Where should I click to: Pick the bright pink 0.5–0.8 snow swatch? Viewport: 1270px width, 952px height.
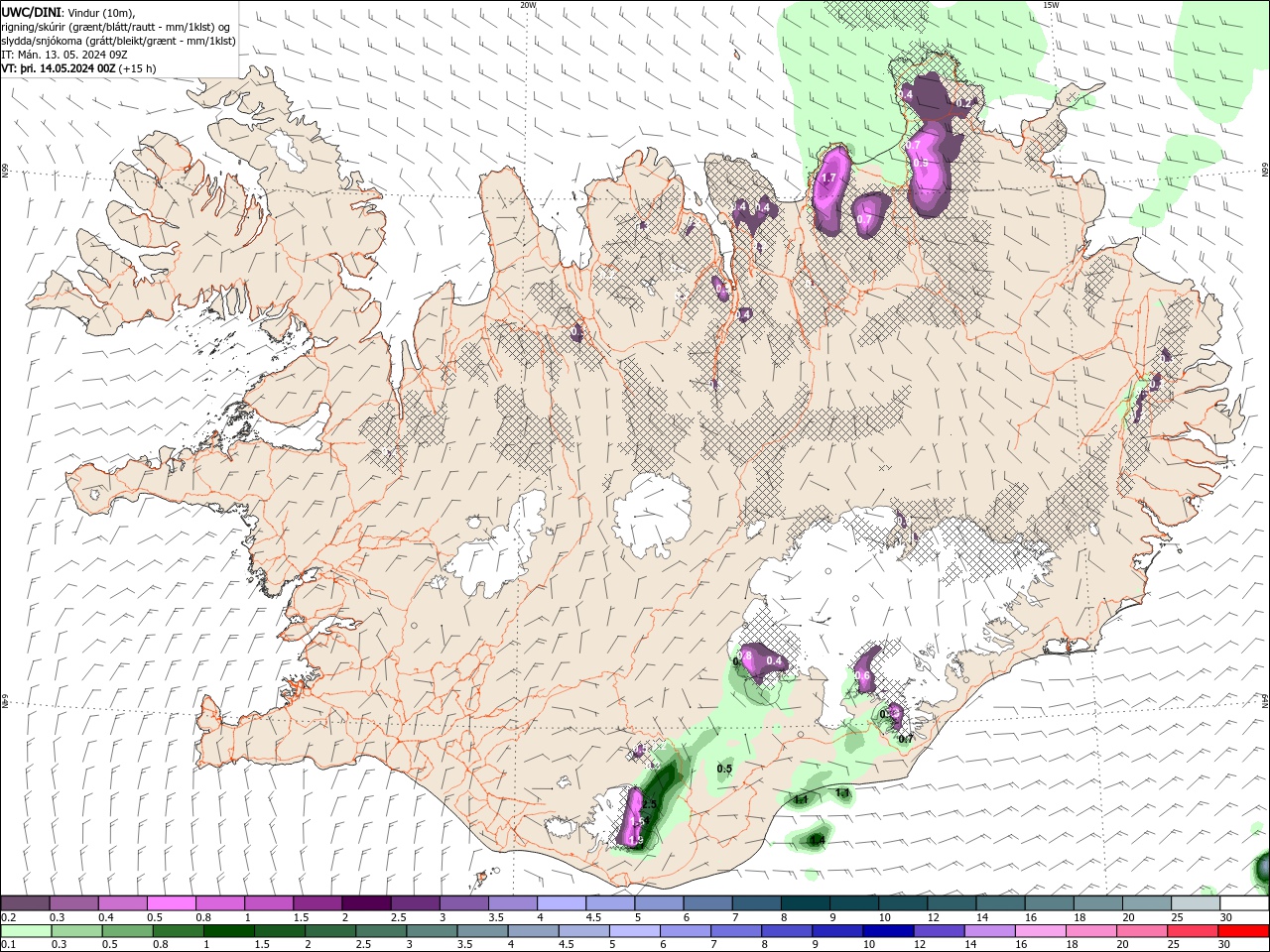tap(172, 902)
